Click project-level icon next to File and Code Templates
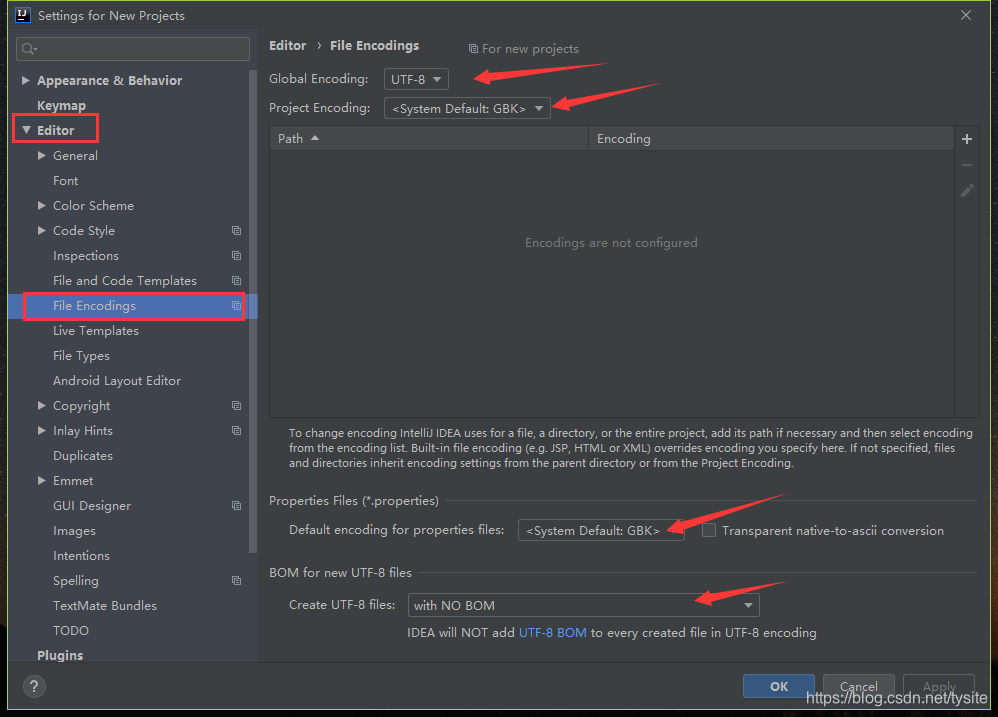 click(x=236, y=281)
